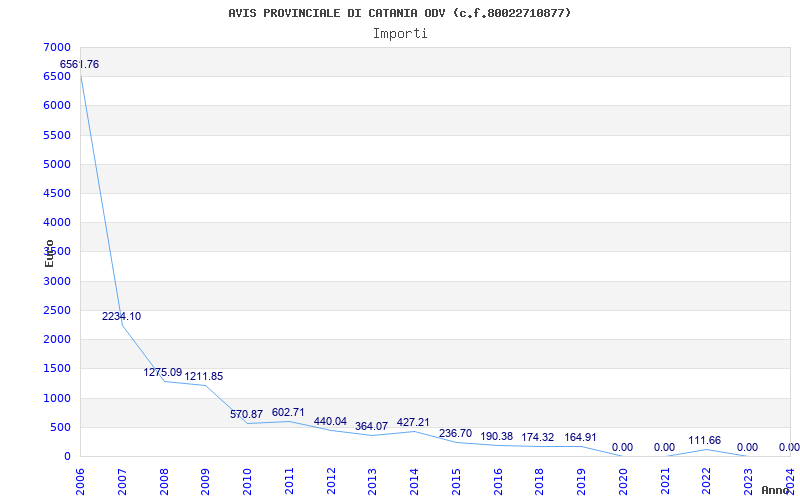This screenshot has width=800, height=500.
Task: Click the 0.00 value above 2021
Action: 664,447
